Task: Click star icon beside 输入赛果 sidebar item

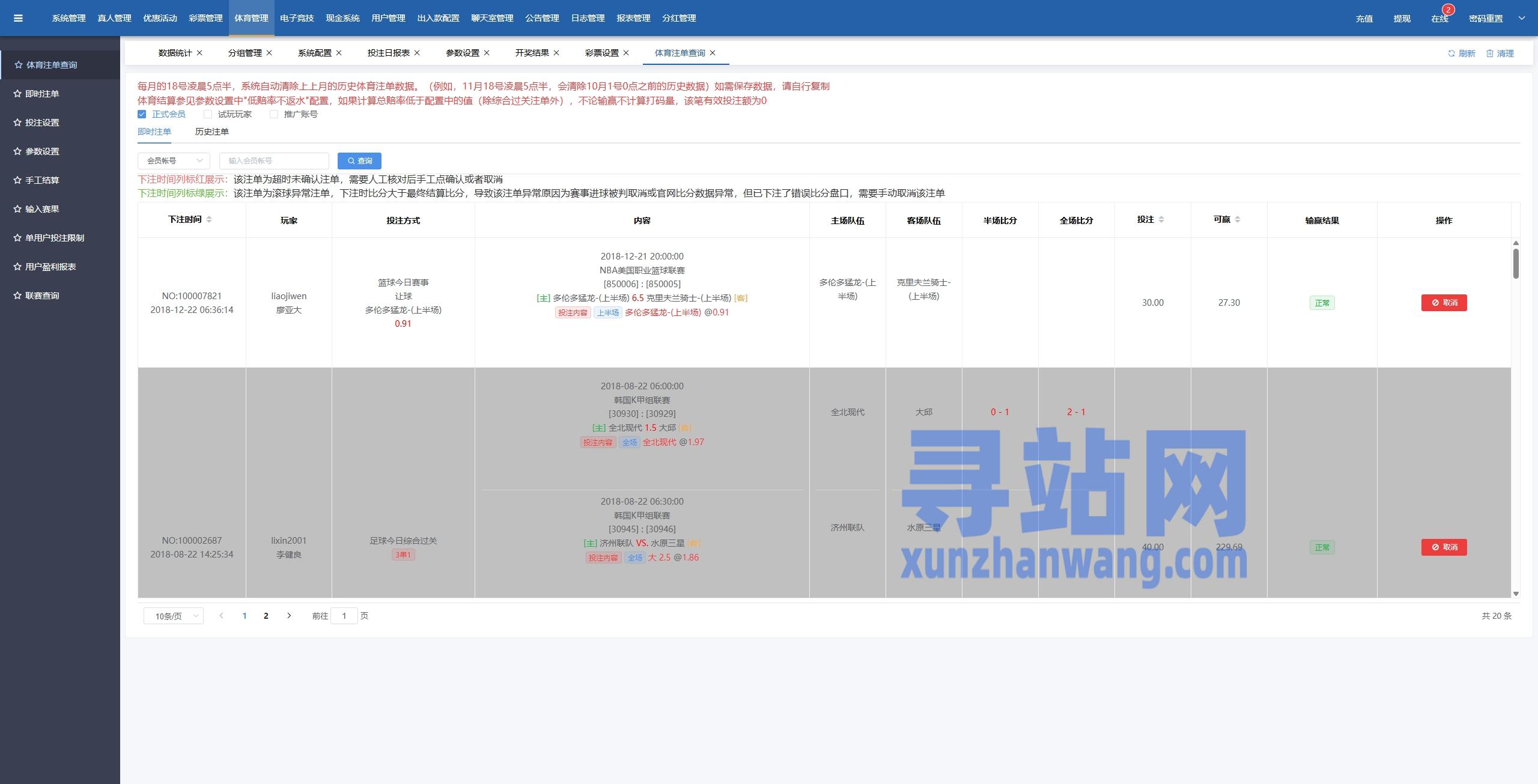Action: (x=17, y=209)
